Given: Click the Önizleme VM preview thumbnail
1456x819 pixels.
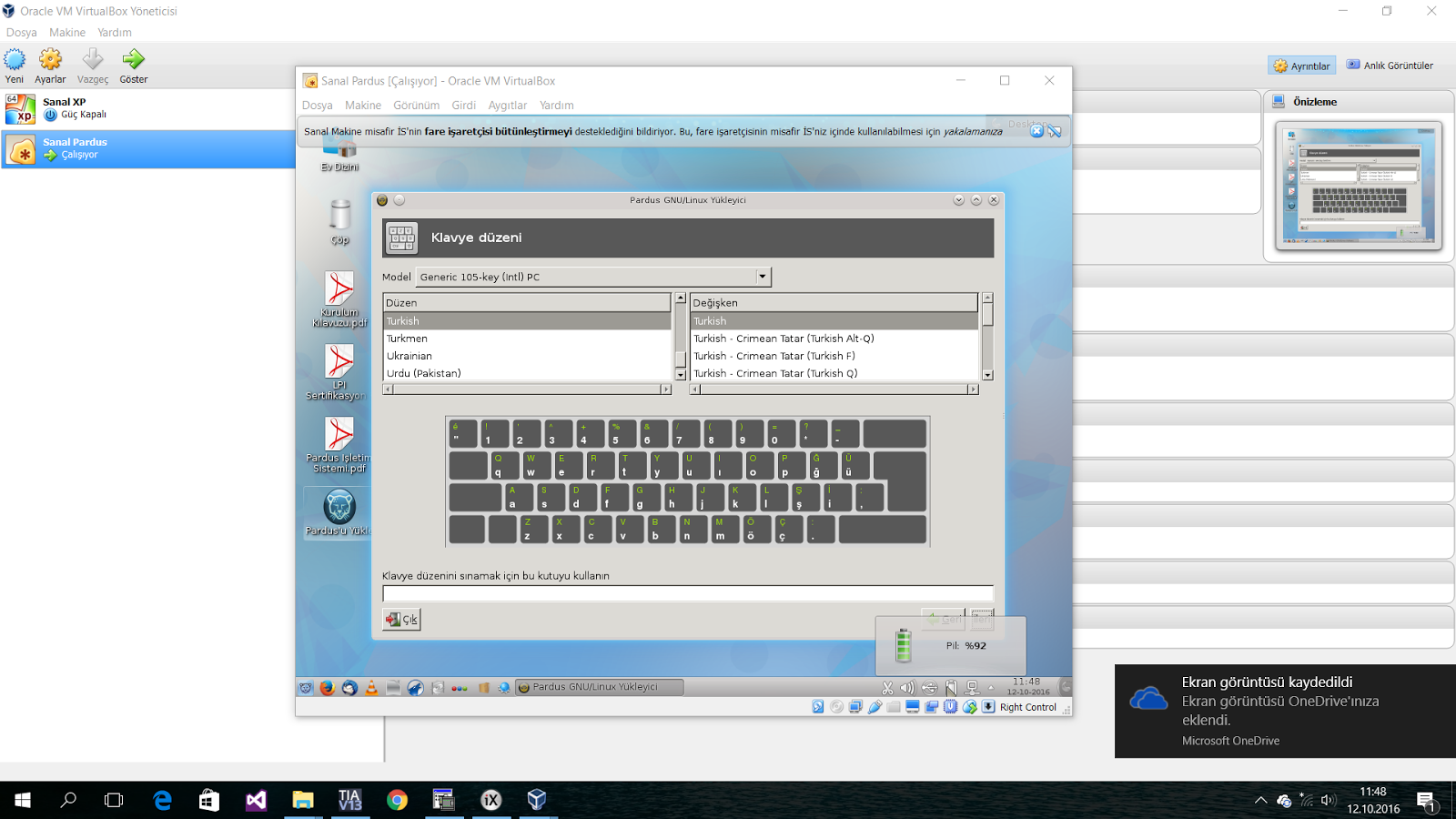Looking at the screenshot, I should (1358, 186).
